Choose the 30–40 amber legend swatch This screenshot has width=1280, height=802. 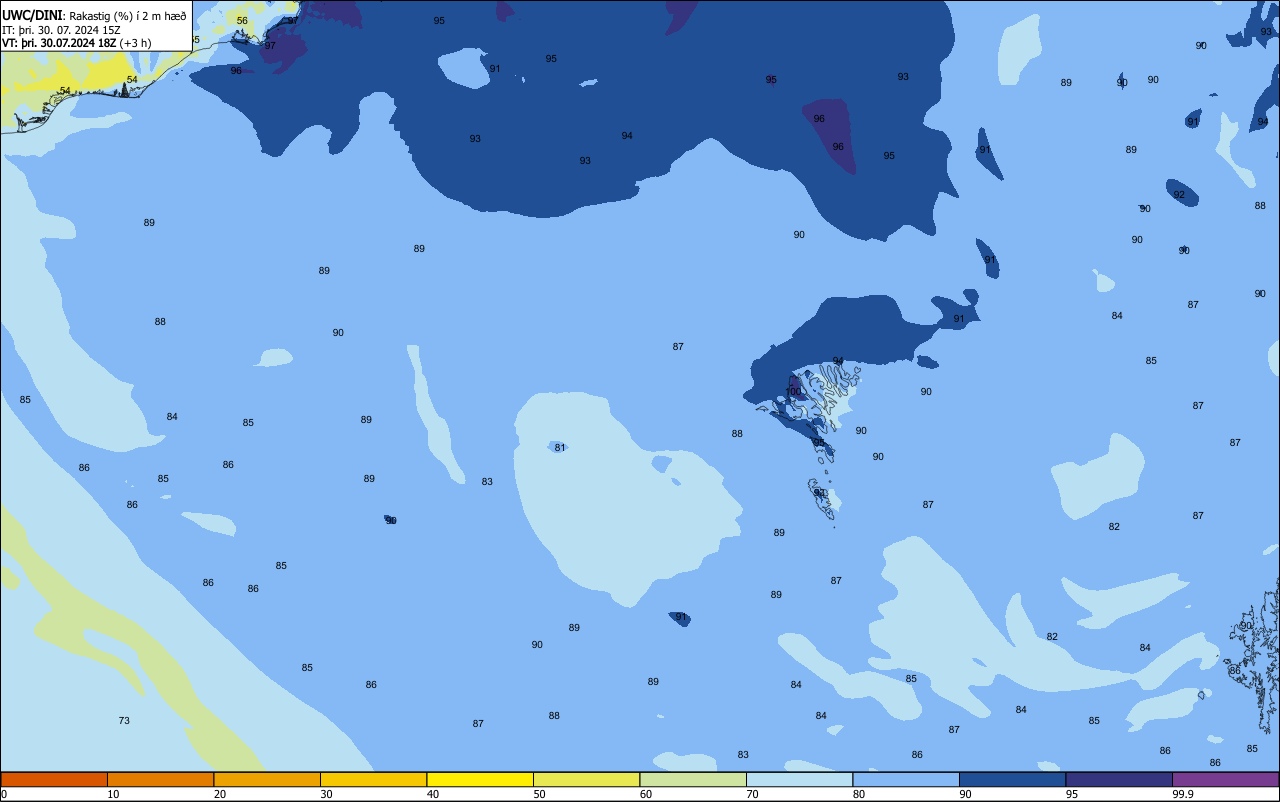coord(373,779)
